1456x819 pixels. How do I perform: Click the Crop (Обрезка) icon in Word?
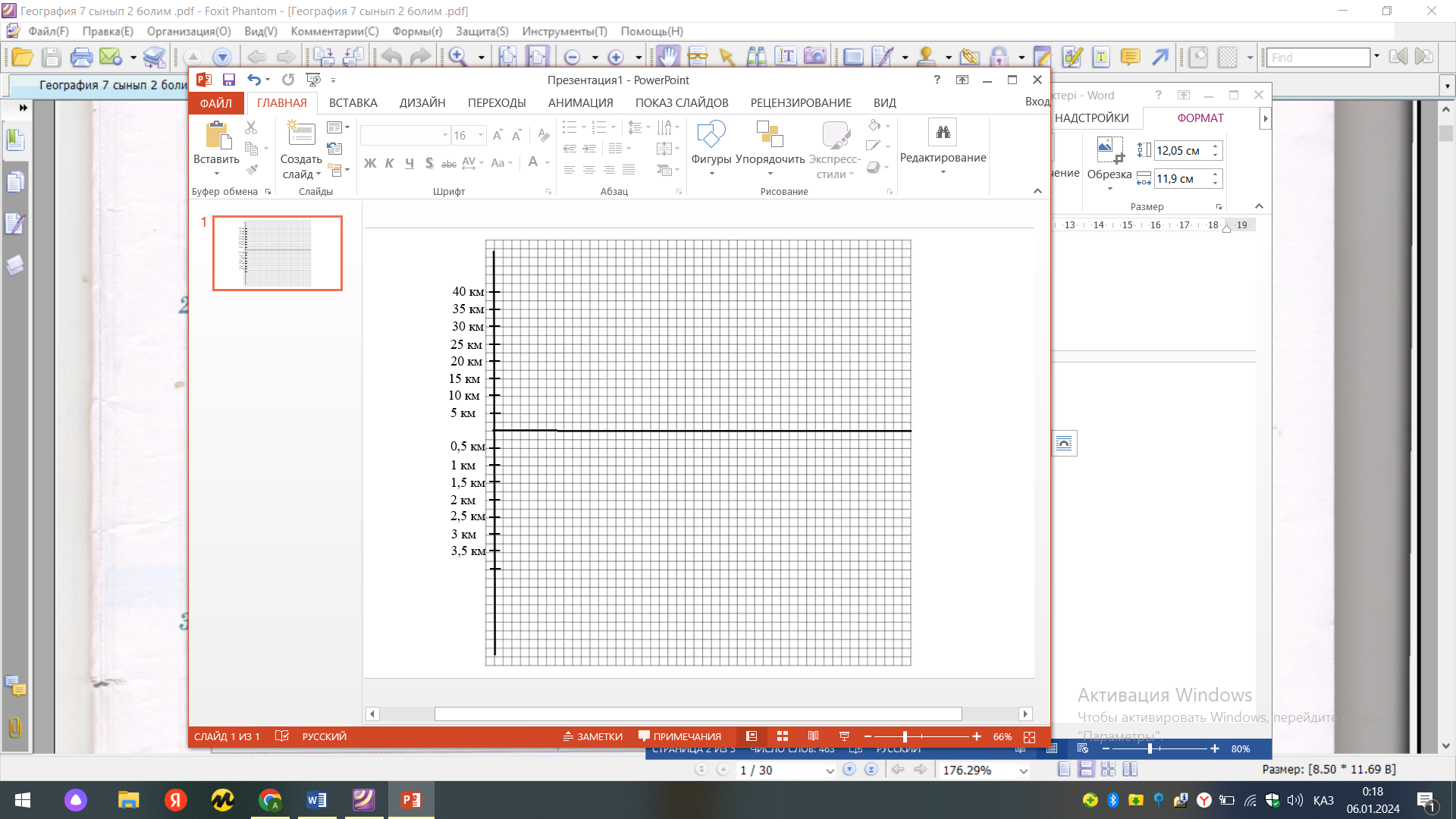(x=1109, y=150)
